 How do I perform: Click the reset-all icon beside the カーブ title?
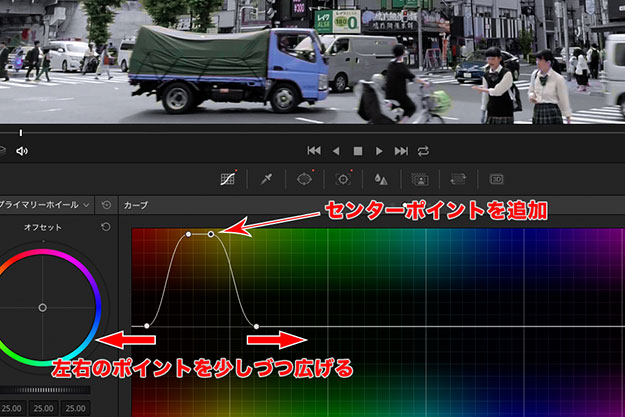click(107, 204)
